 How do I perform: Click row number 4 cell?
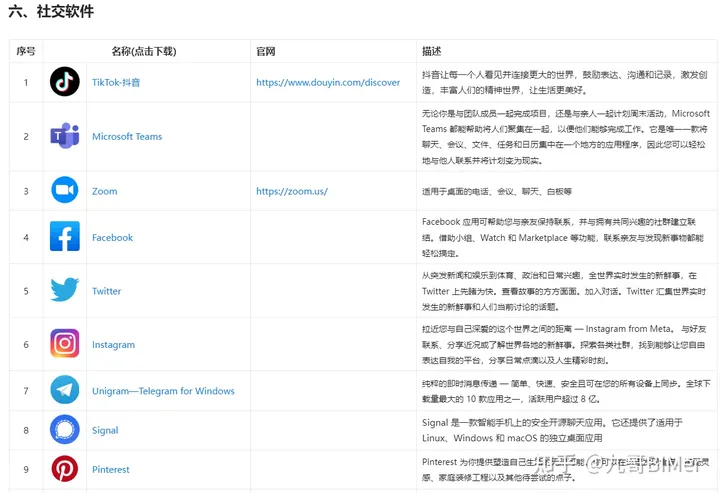(26, 237)
